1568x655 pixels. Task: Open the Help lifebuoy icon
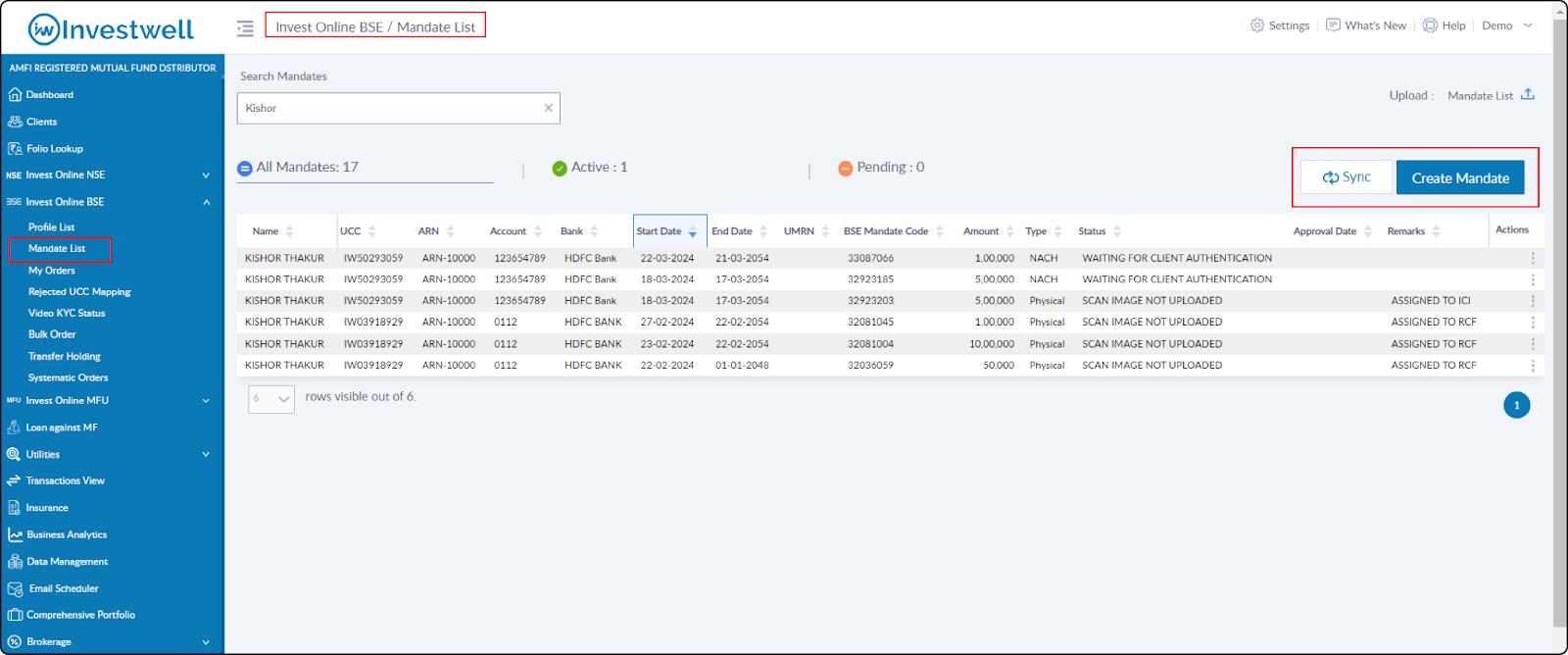point(1430,25)
